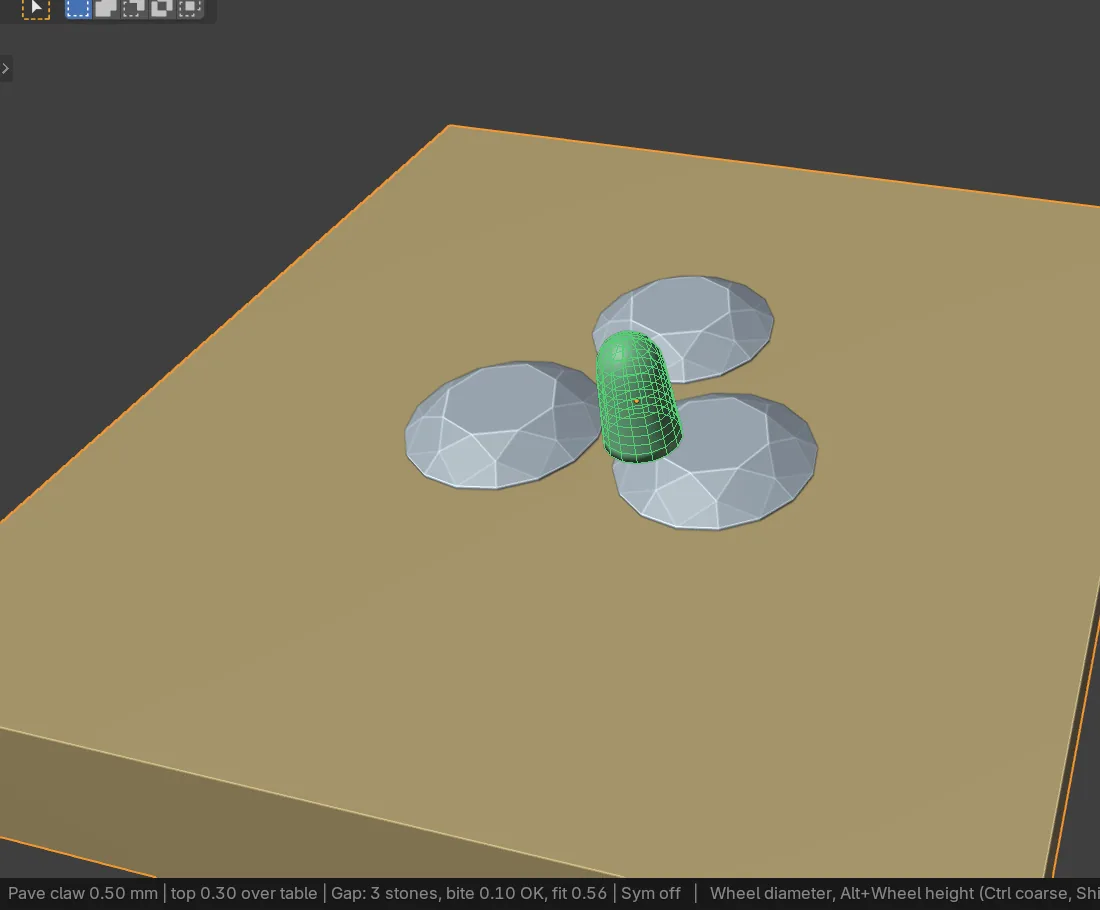Viewport: 1100px width, 910px height.
Task: Expand the hidden toolbar chevron
Action: [x=6, y=68]
